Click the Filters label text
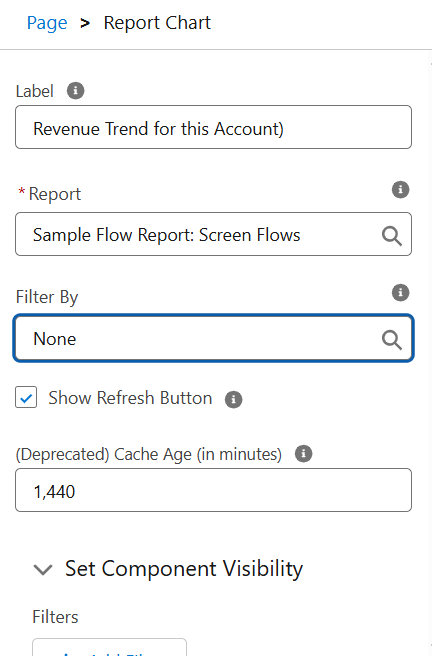 55,617
